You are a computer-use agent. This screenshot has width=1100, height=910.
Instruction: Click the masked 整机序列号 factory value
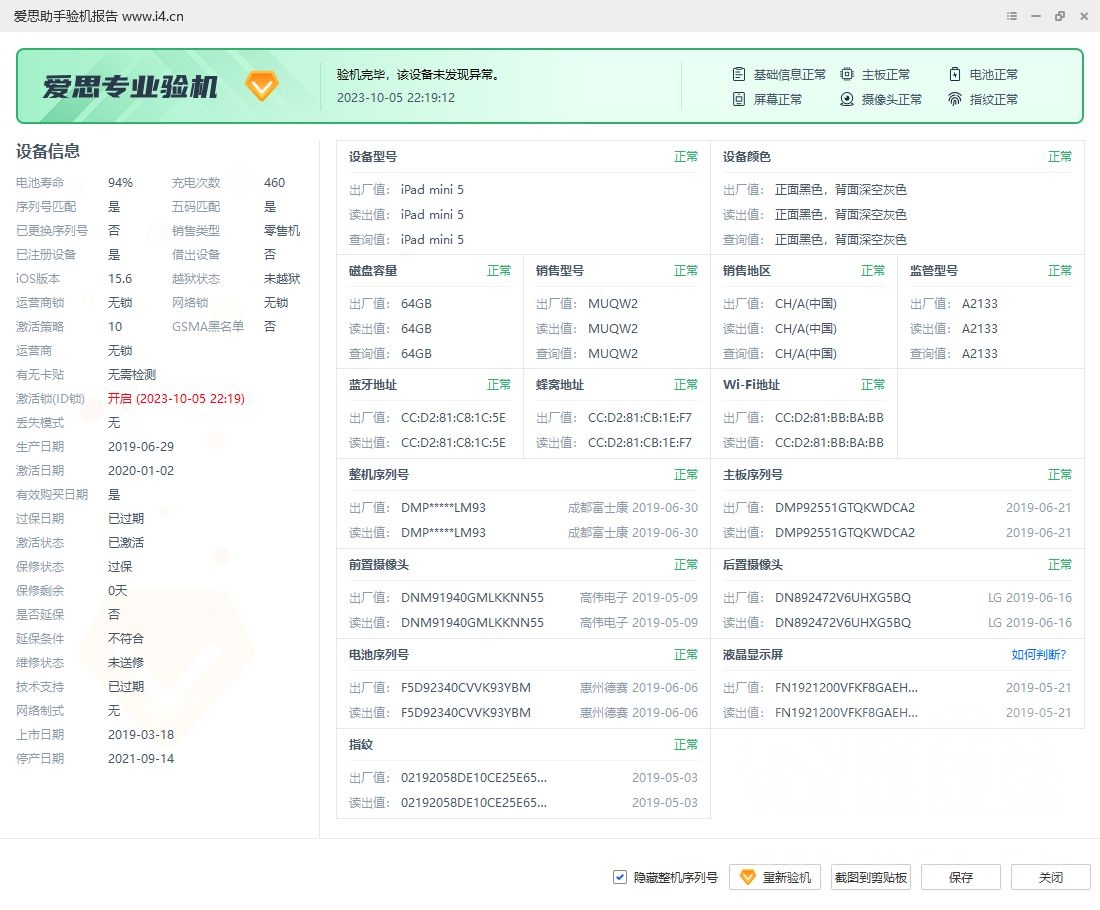[x=443, y=507]
